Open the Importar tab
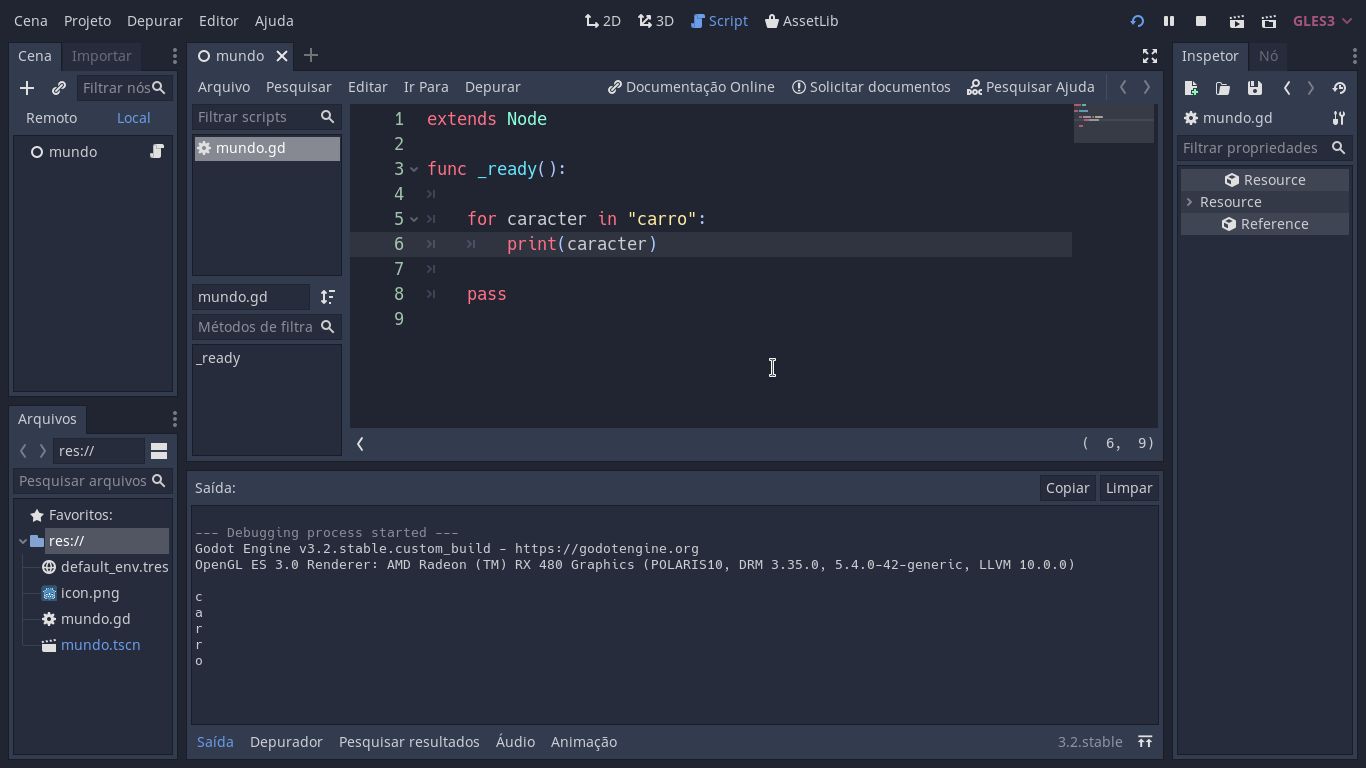This screenshot has width=1366, height=768. click(101, 56)
